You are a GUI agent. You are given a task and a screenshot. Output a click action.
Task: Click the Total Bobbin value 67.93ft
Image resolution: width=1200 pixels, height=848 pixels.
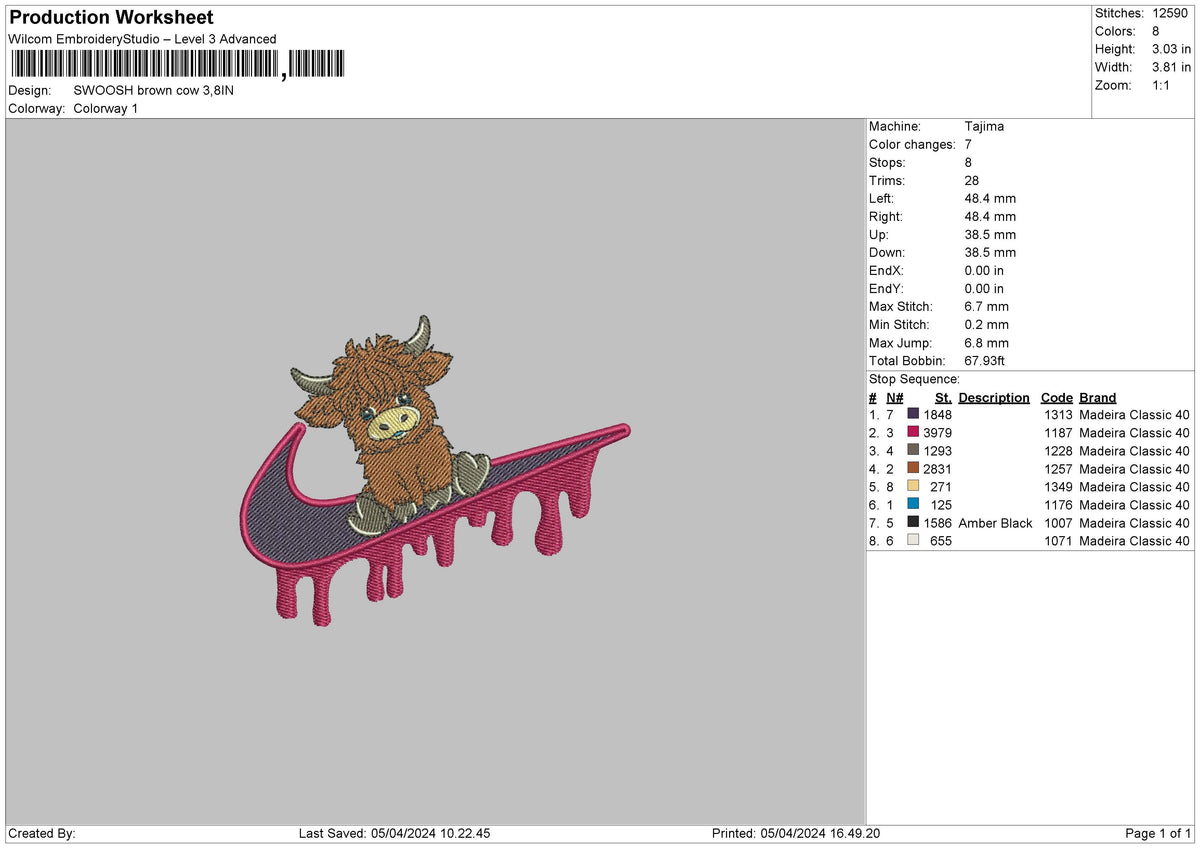click(985, 361)
